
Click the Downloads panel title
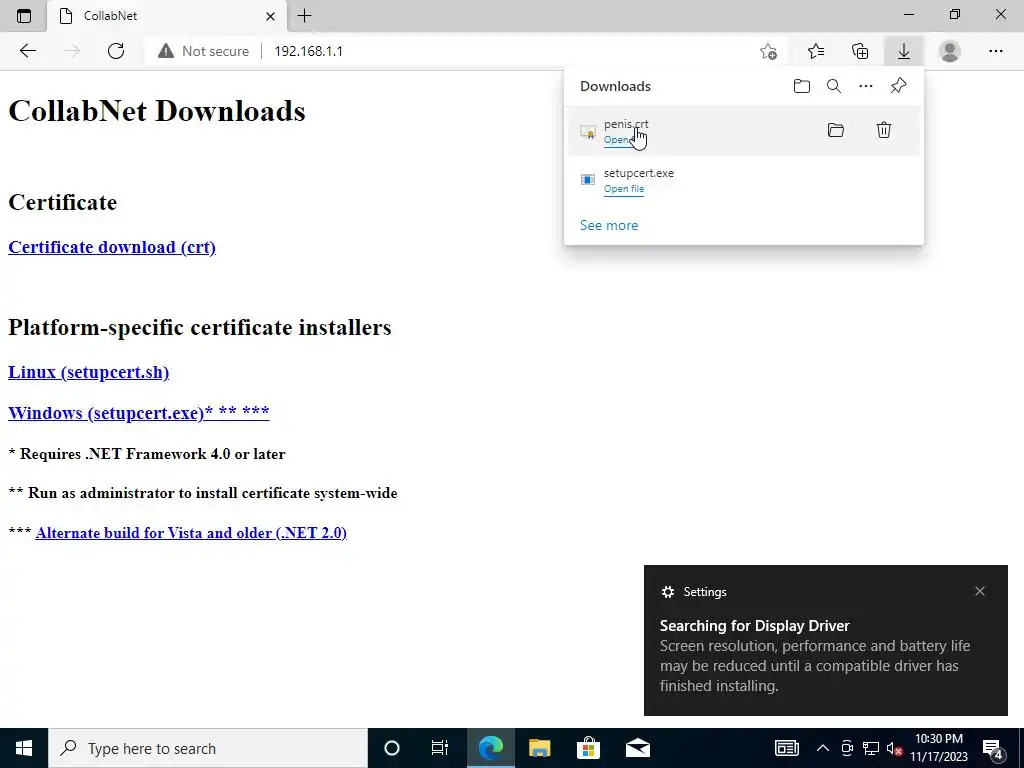click(615, 86)
